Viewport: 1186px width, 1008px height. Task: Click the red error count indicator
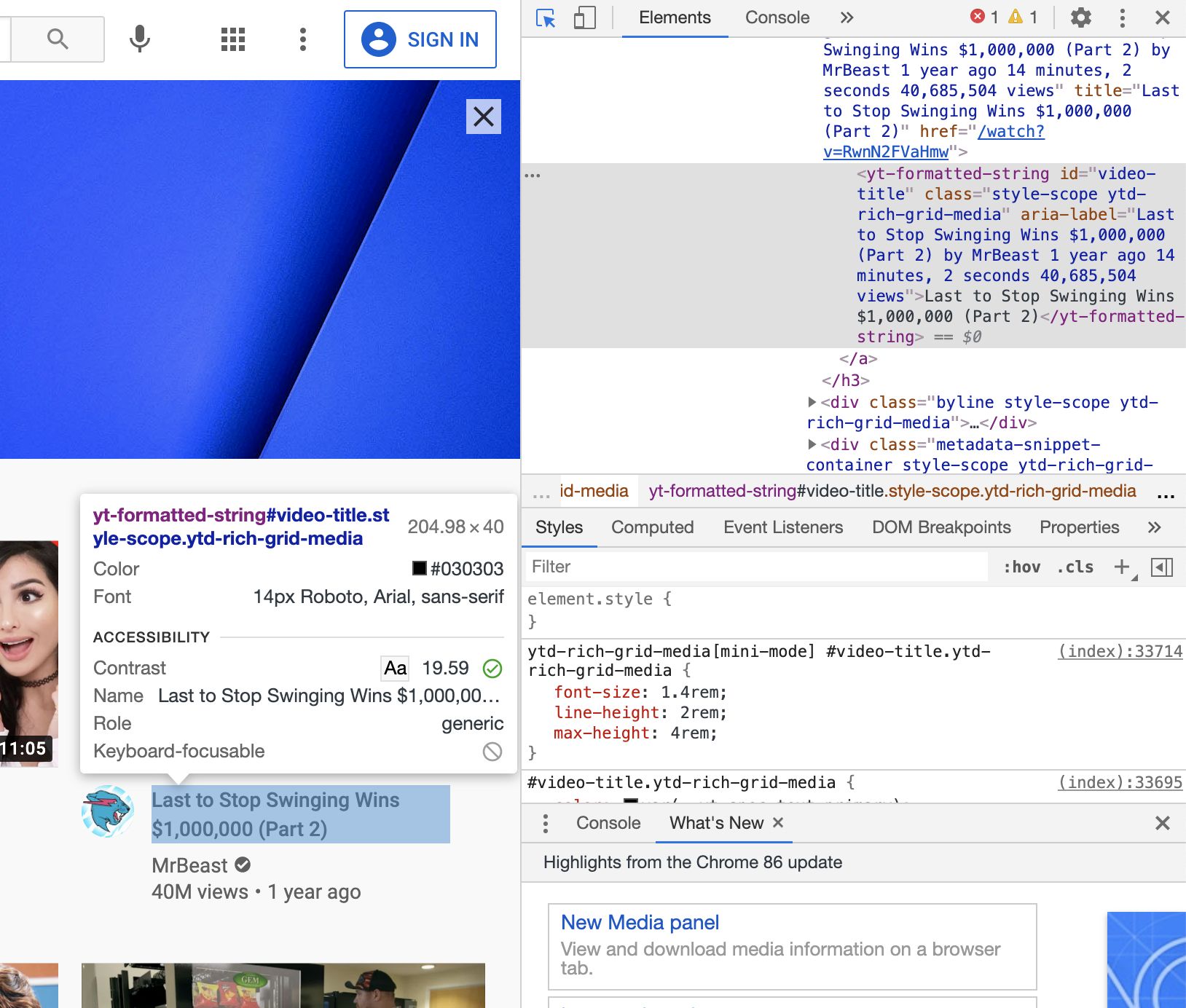point(984,17)
